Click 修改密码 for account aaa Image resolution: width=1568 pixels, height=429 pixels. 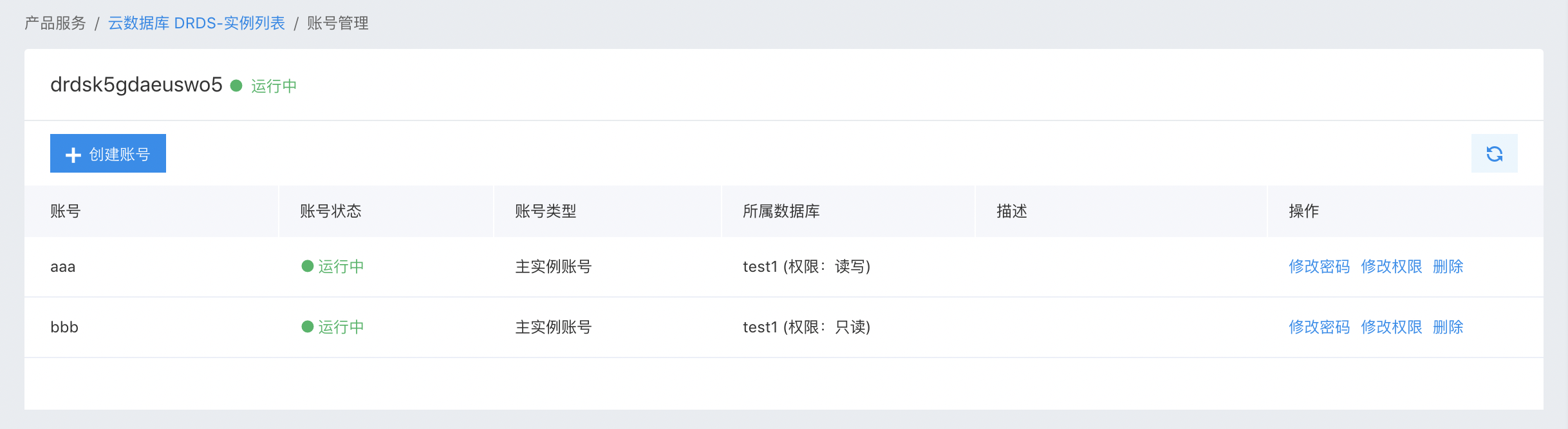(1319, 266)
